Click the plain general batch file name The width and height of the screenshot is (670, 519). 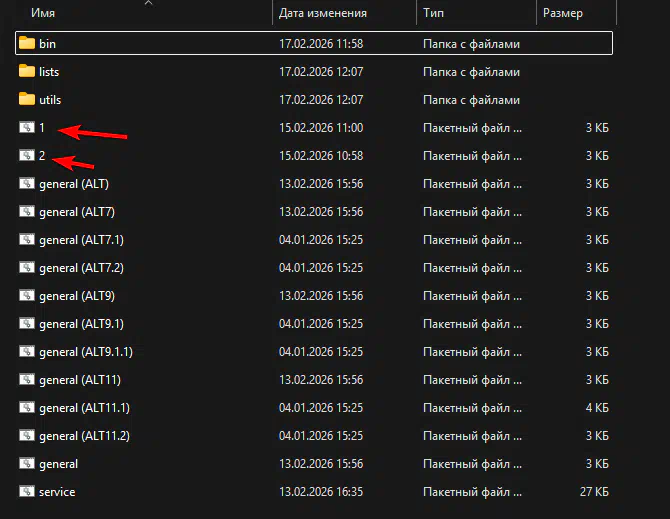(58, 464)
